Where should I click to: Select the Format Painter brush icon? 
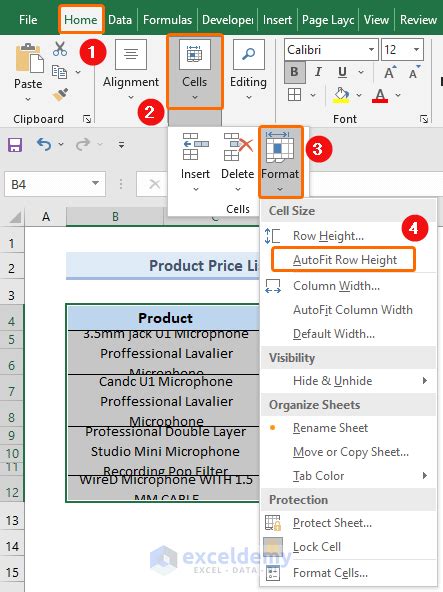[x=60, y=95]
